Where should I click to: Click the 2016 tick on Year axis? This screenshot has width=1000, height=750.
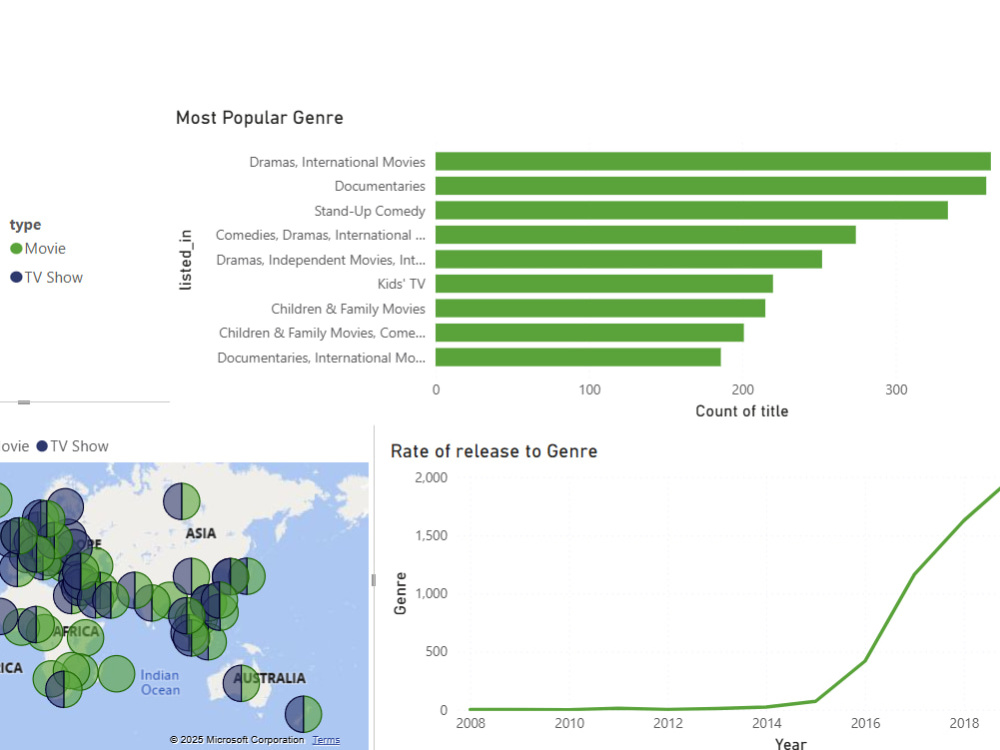(x=865, y=723)
